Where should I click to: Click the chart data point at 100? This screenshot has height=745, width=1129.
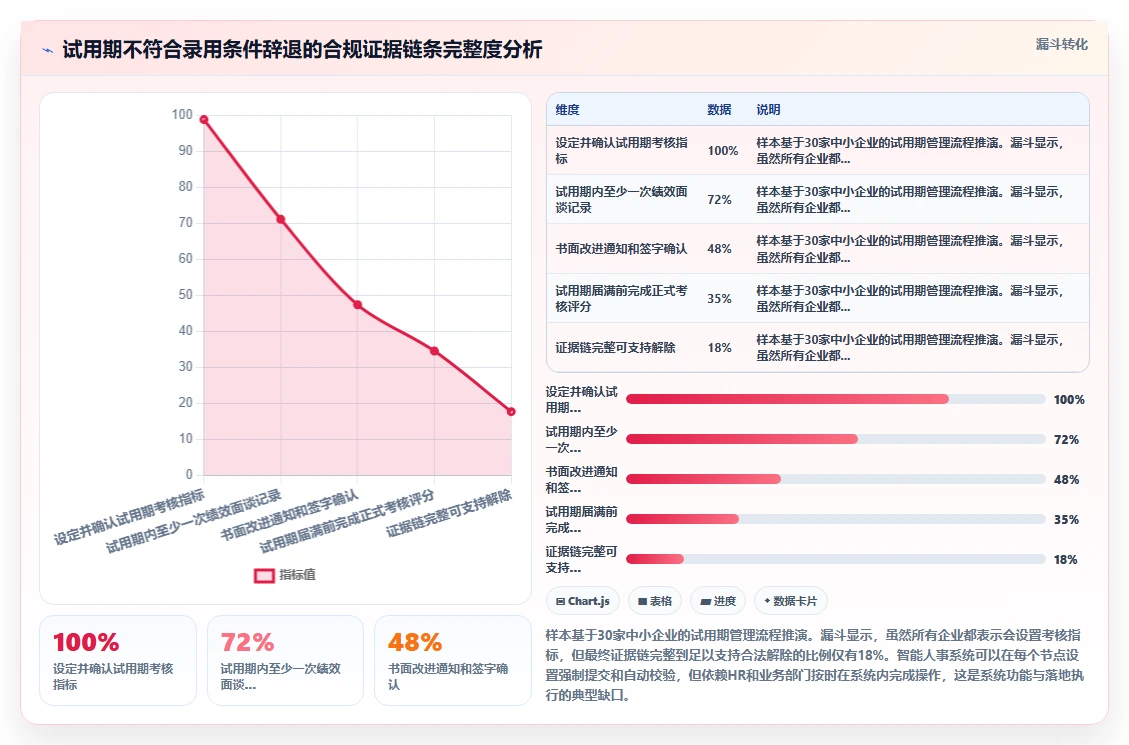click(204, 119)
